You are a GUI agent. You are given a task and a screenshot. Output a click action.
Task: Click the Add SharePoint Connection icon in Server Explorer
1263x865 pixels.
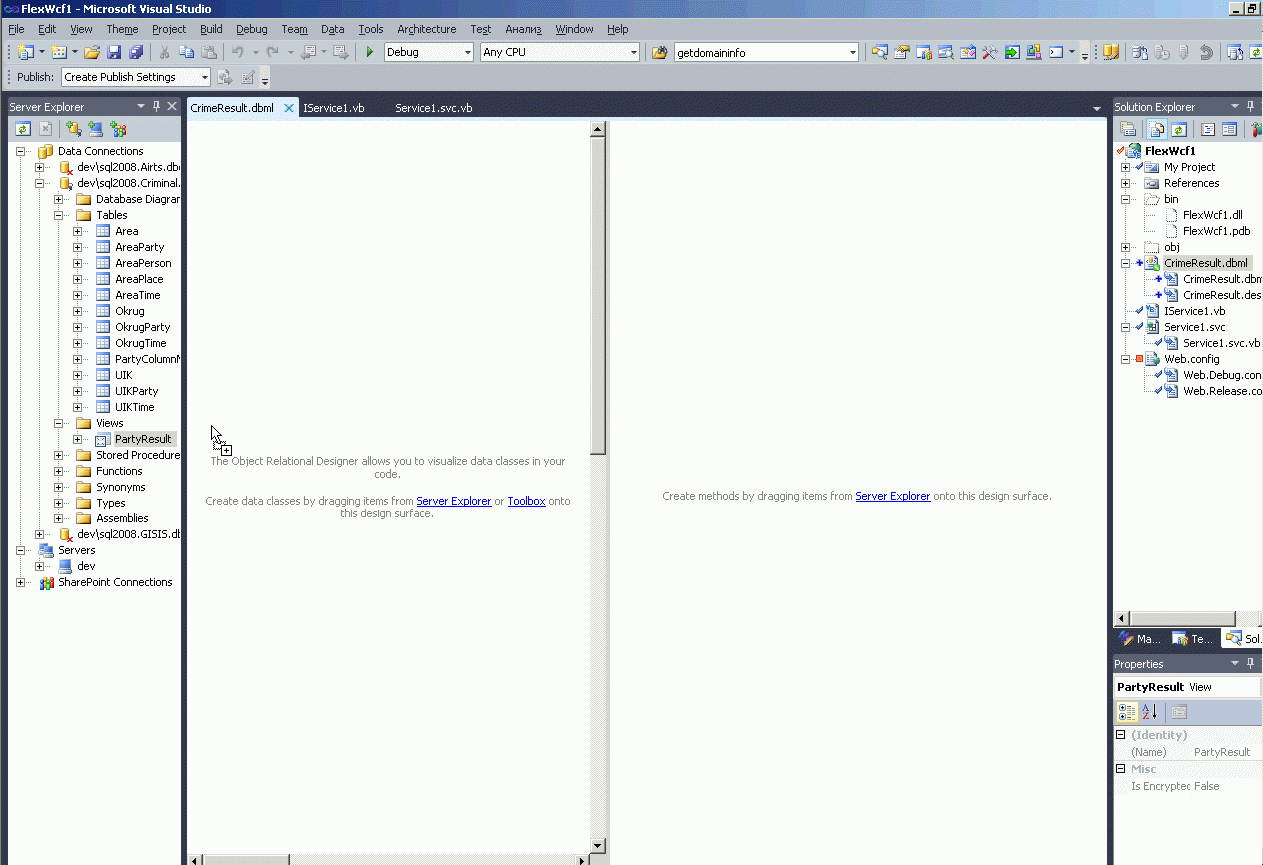pyautogui.click(x=118, y=128)
